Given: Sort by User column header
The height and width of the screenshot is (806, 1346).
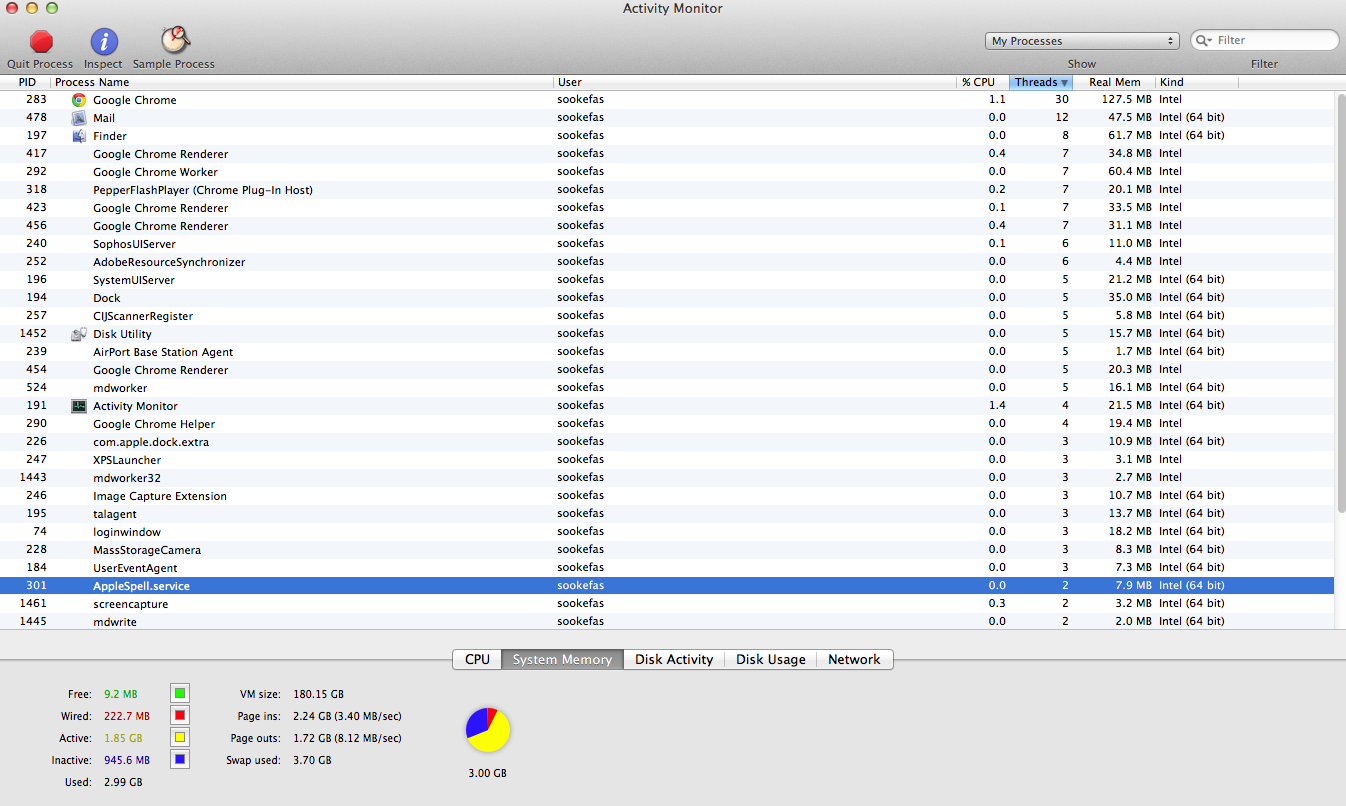Looking at the screenshot, I should [x=755, y=82].
